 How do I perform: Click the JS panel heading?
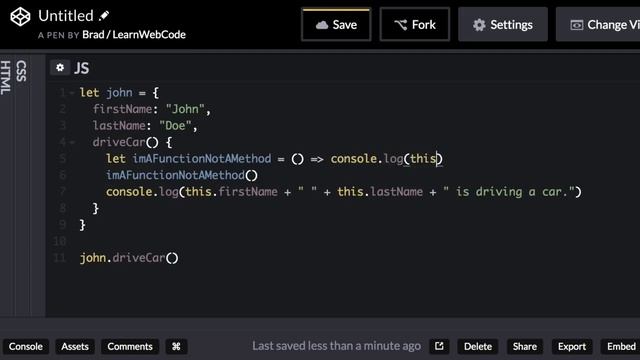tap(82, 68)
